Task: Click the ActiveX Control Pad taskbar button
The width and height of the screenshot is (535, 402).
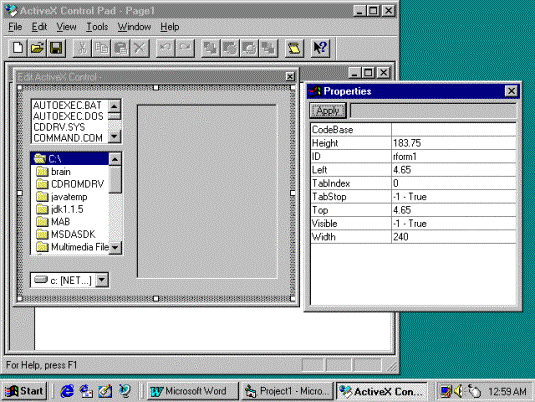Action: click(x=381, y=391)
